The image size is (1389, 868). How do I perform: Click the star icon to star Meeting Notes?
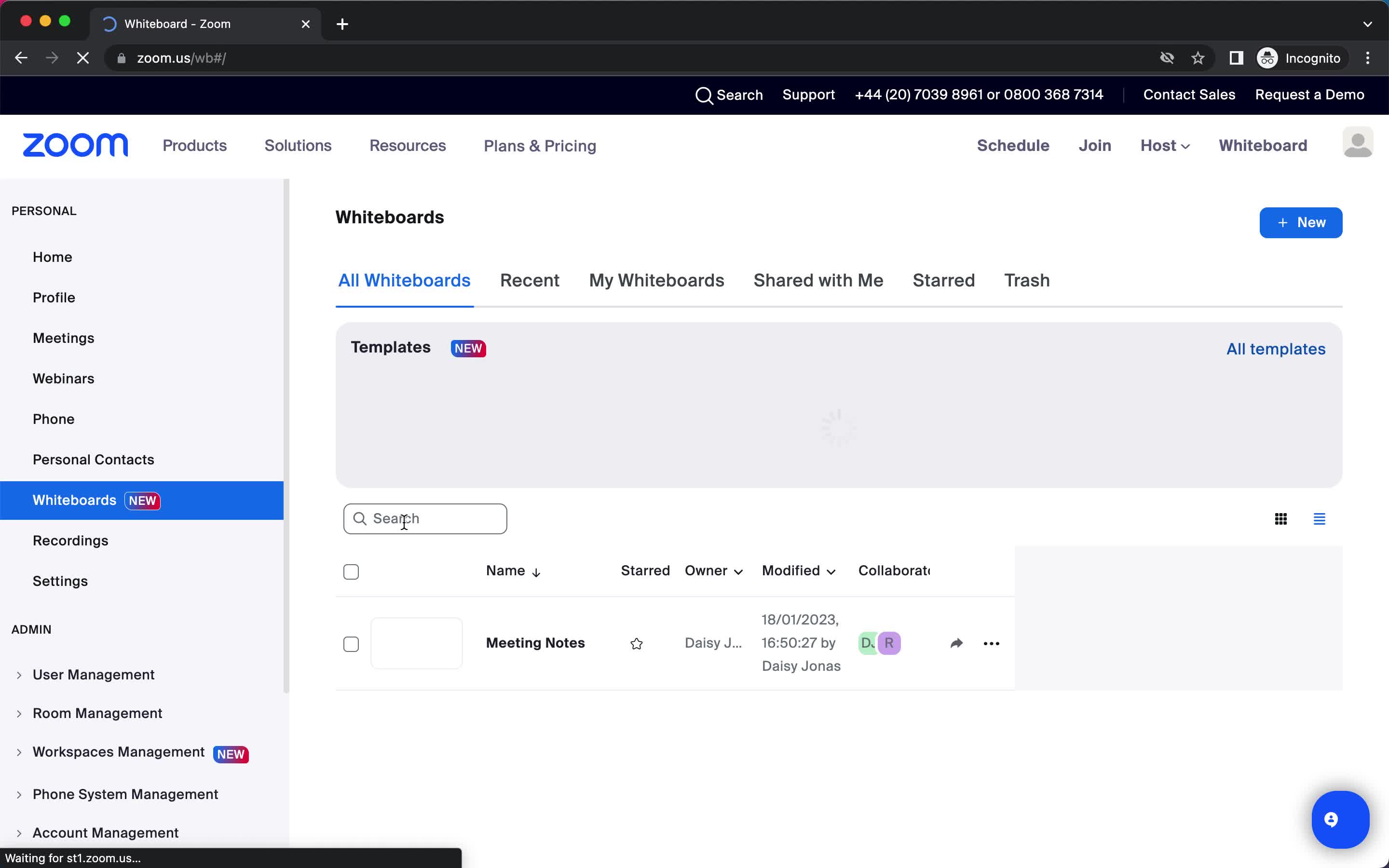(636, 643)
